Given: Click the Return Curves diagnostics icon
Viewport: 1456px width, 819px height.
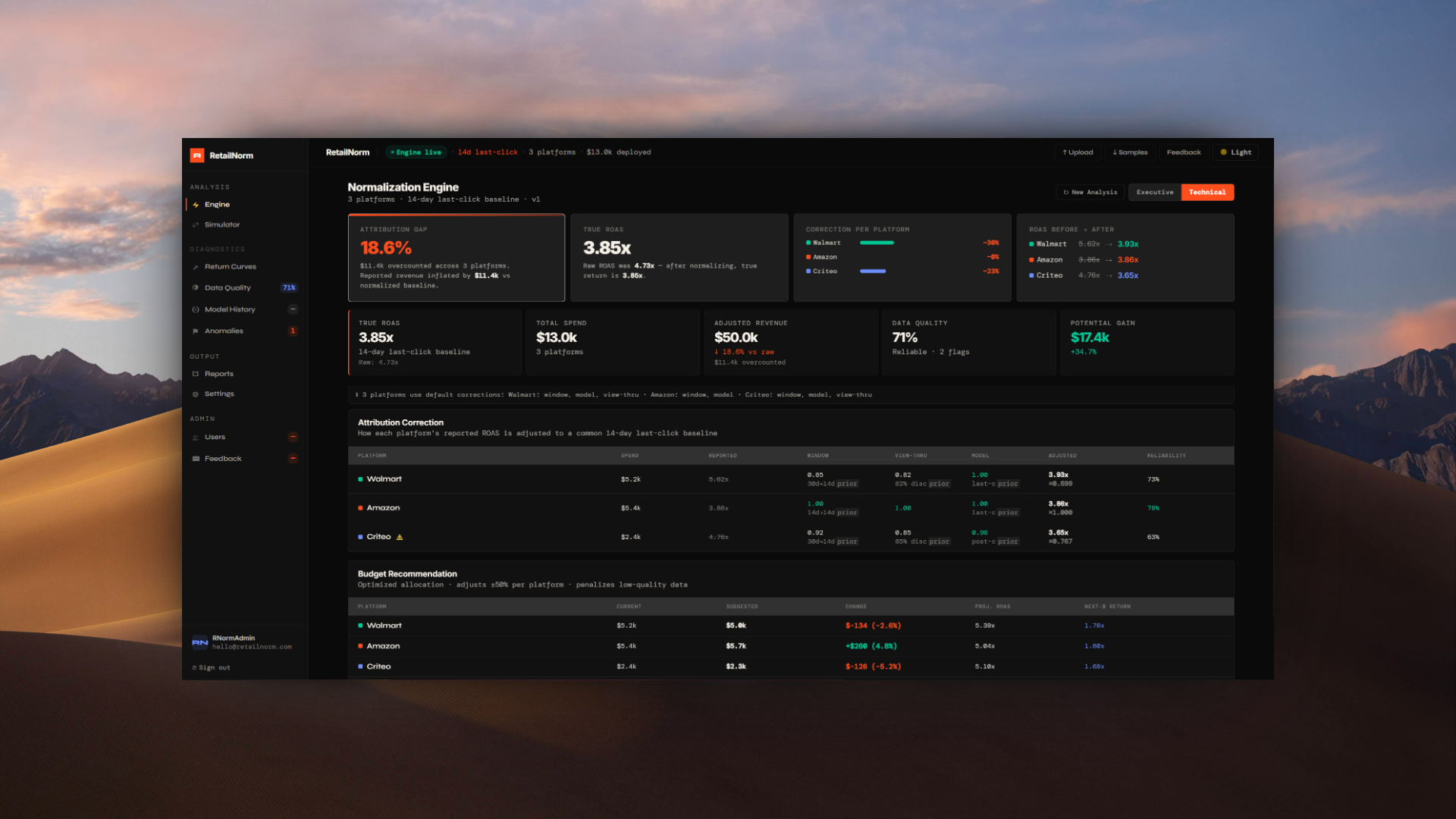Looking at the screenshot, I should (196, 266).
